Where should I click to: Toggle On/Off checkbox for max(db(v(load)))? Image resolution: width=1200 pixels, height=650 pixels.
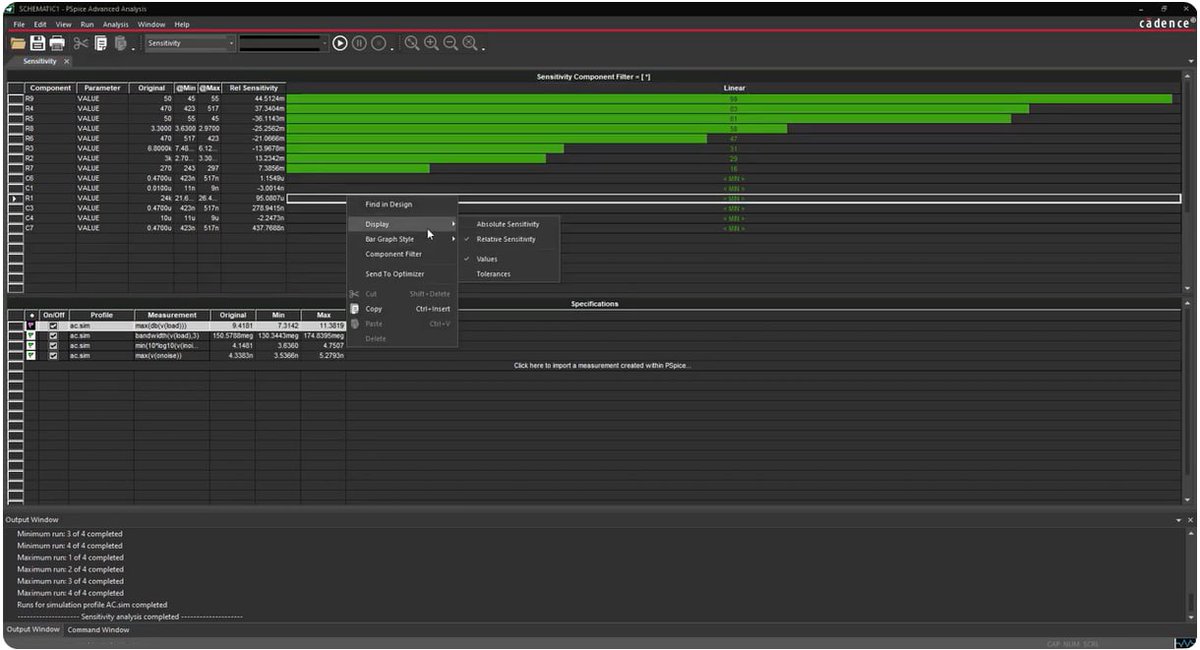53,326
